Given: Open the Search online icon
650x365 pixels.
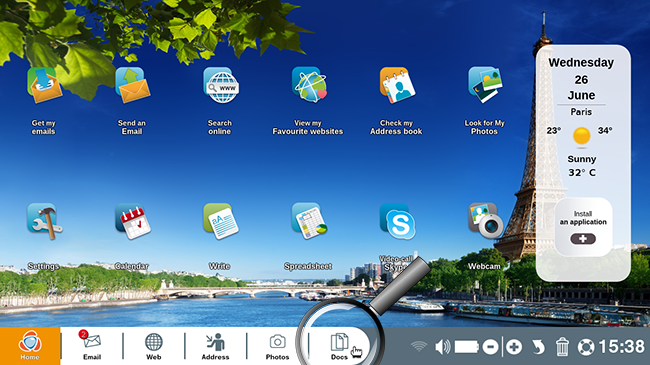Looking at the screenshot, I should (x=221, y=85).
